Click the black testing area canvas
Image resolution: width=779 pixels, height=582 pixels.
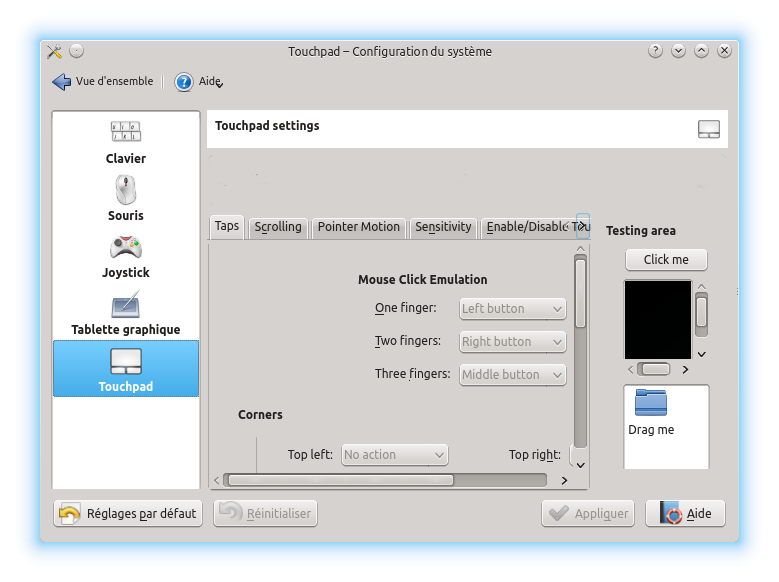coord(658,320)
